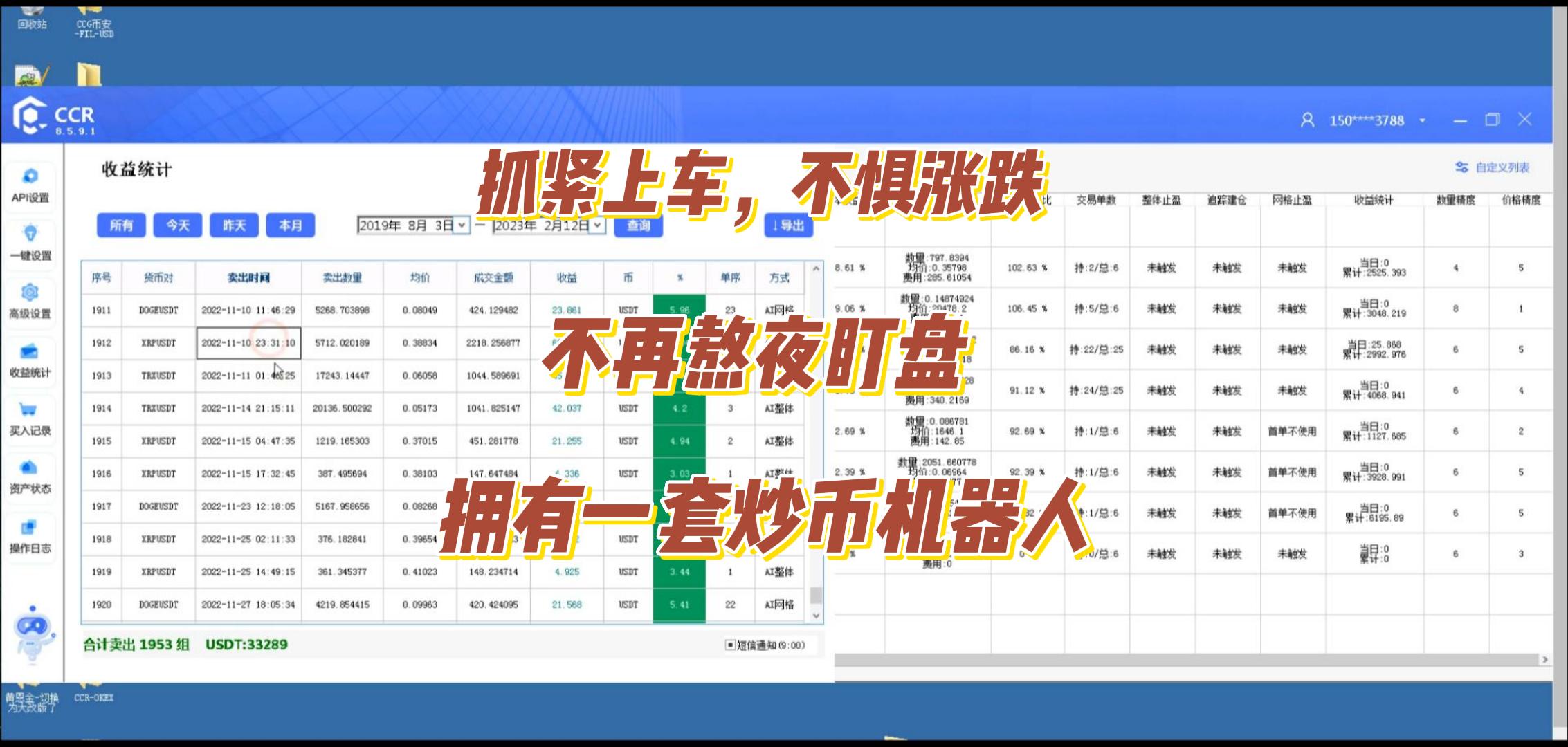Toggle 短信通知 checkbox
This screenshot has width=1568, height=747.
729,645
